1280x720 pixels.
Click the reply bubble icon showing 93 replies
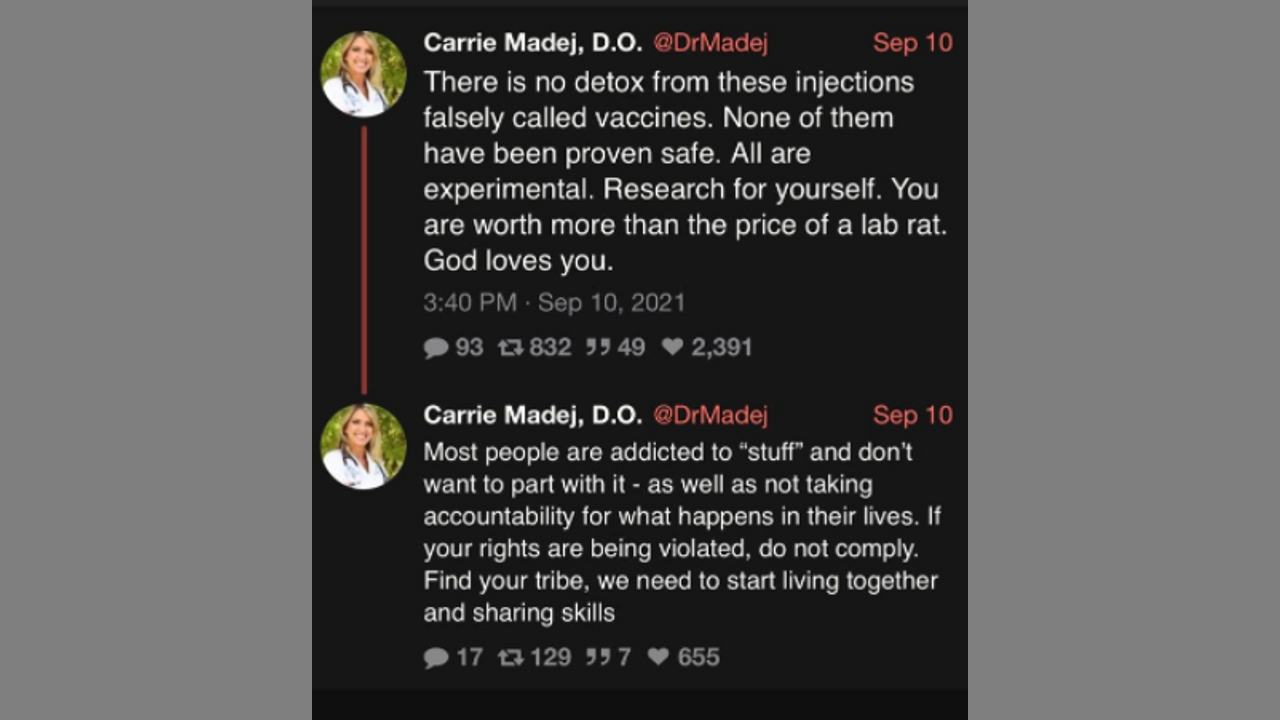436,347
